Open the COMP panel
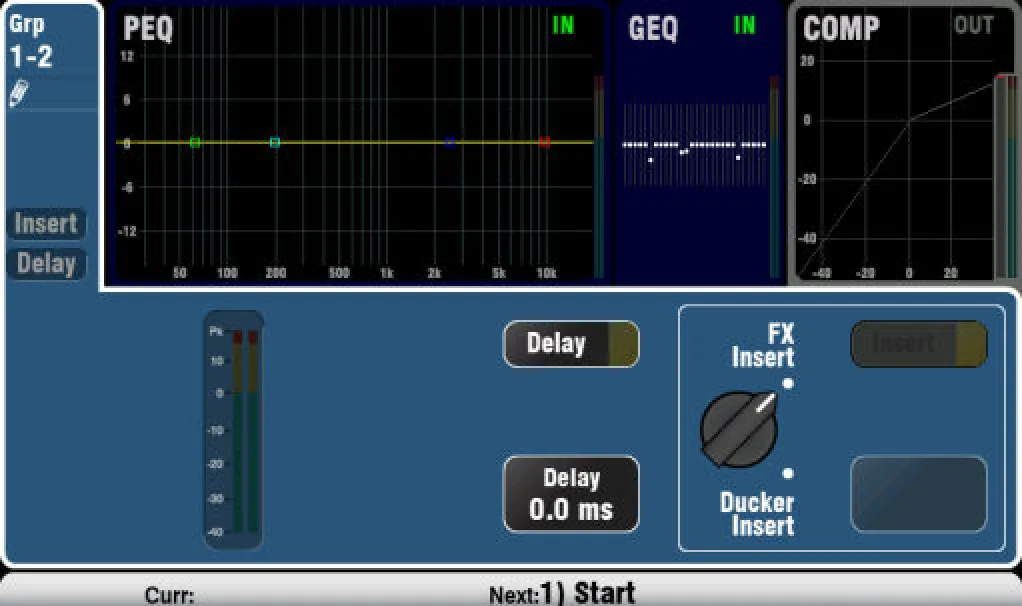The height and width of the screenshot is (606, 1022). [905, 145]
